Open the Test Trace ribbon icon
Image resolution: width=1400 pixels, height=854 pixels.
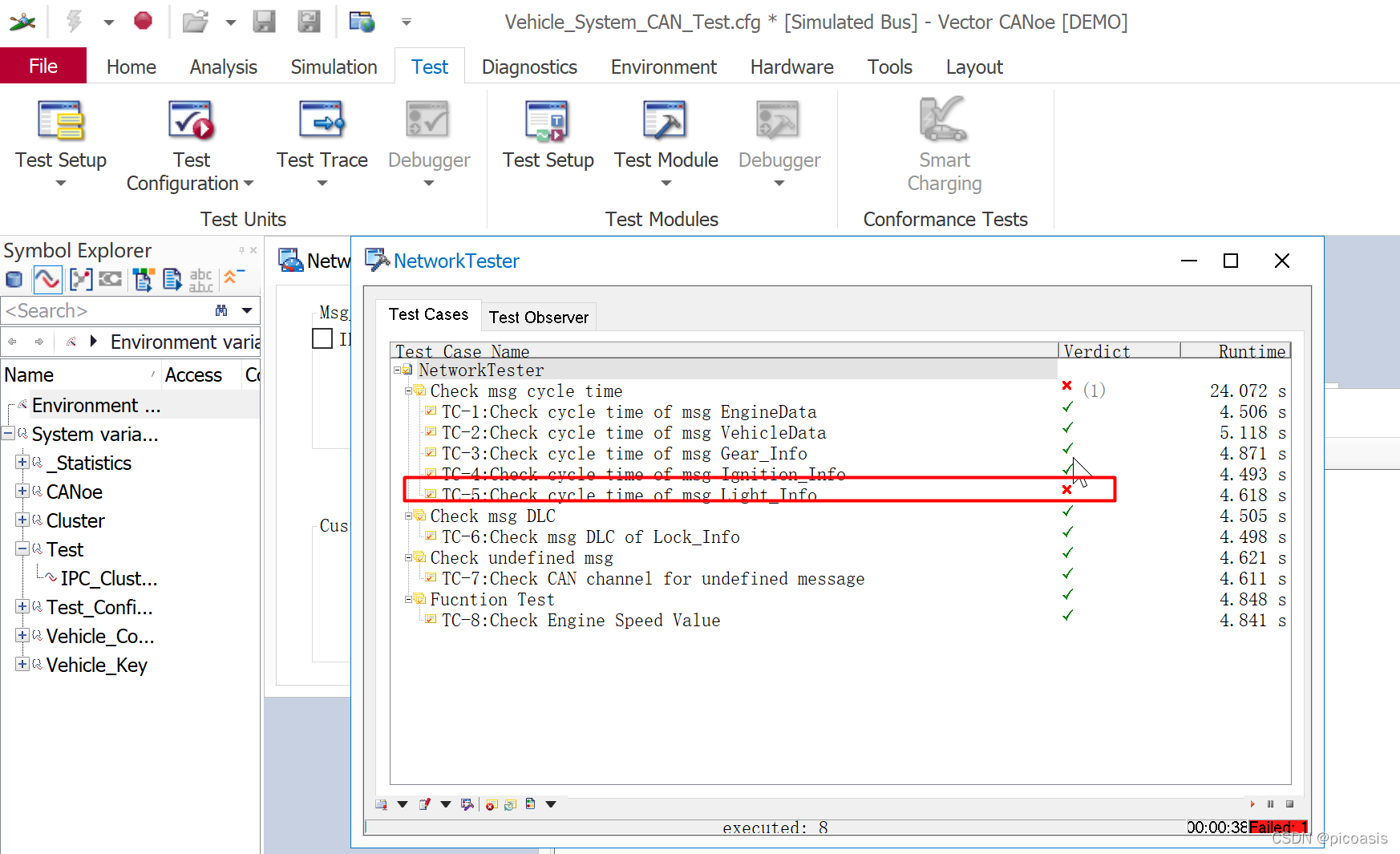click(322, 121)
